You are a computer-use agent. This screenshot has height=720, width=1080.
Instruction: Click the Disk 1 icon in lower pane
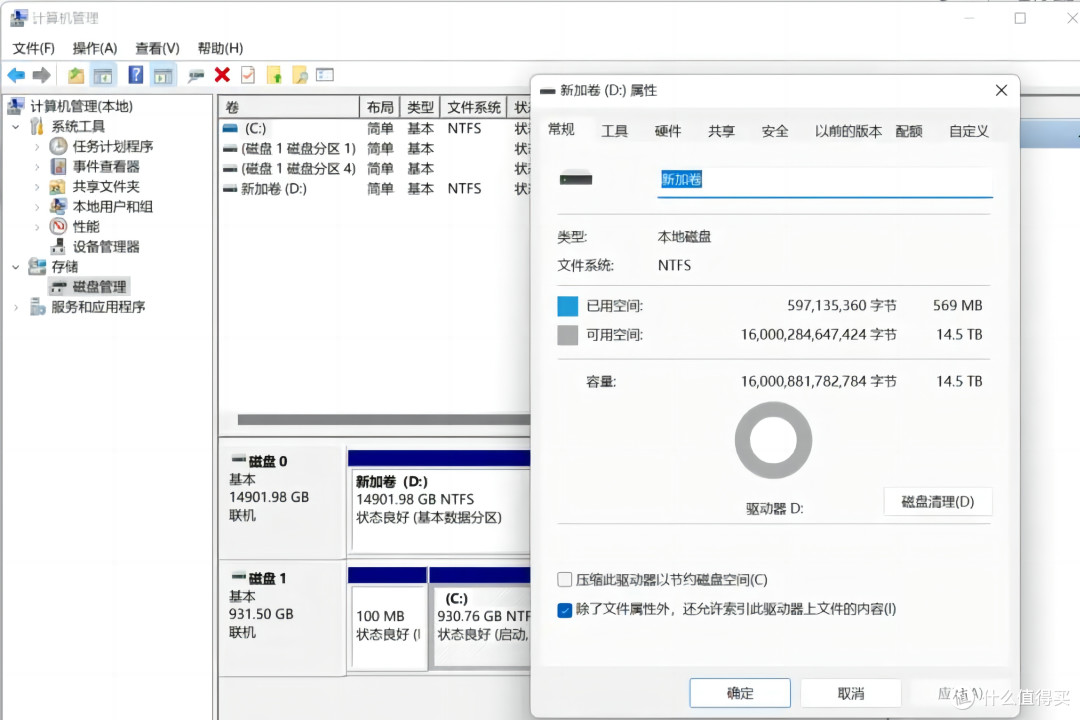pyautogui.click(x=238, y=577)
